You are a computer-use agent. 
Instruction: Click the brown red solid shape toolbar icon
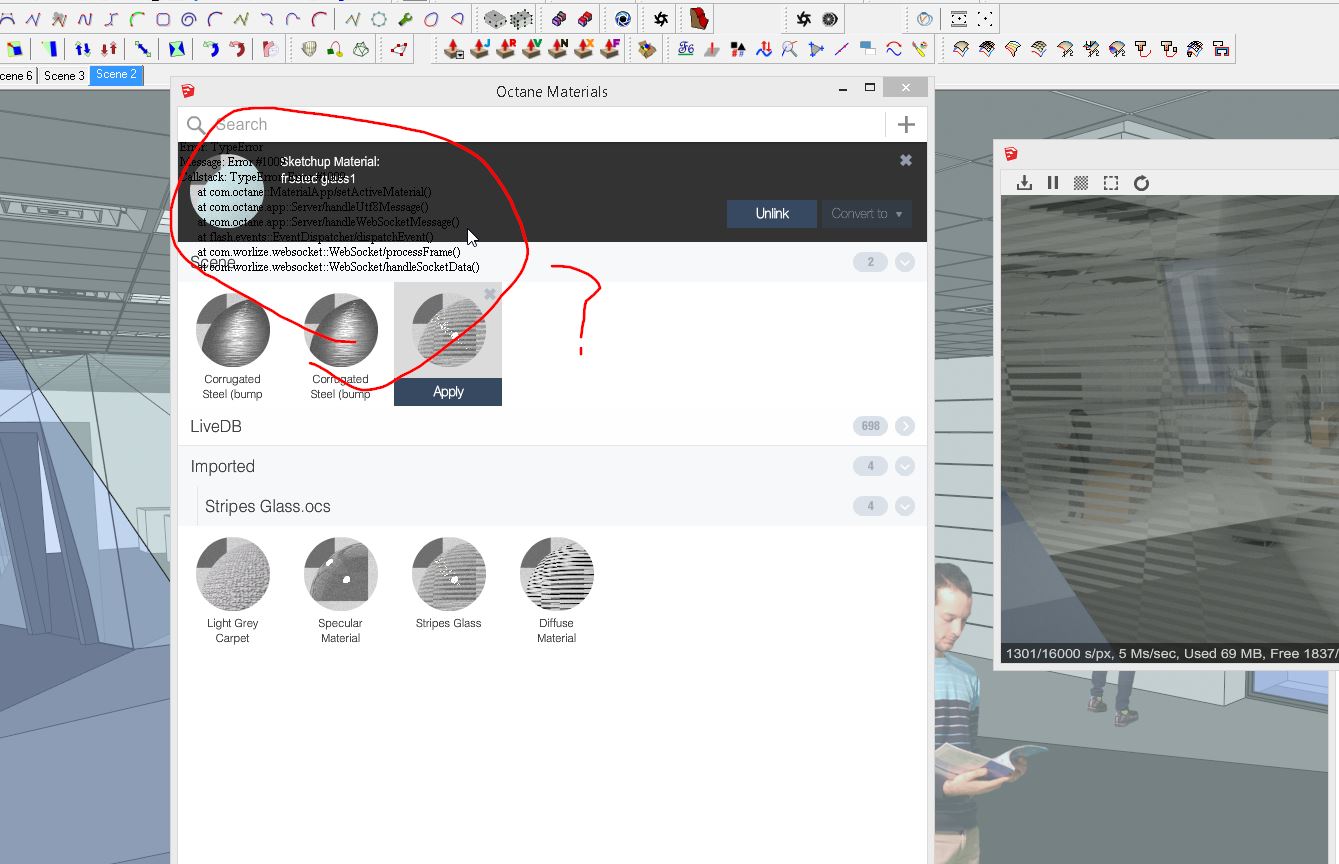(700, 19)
